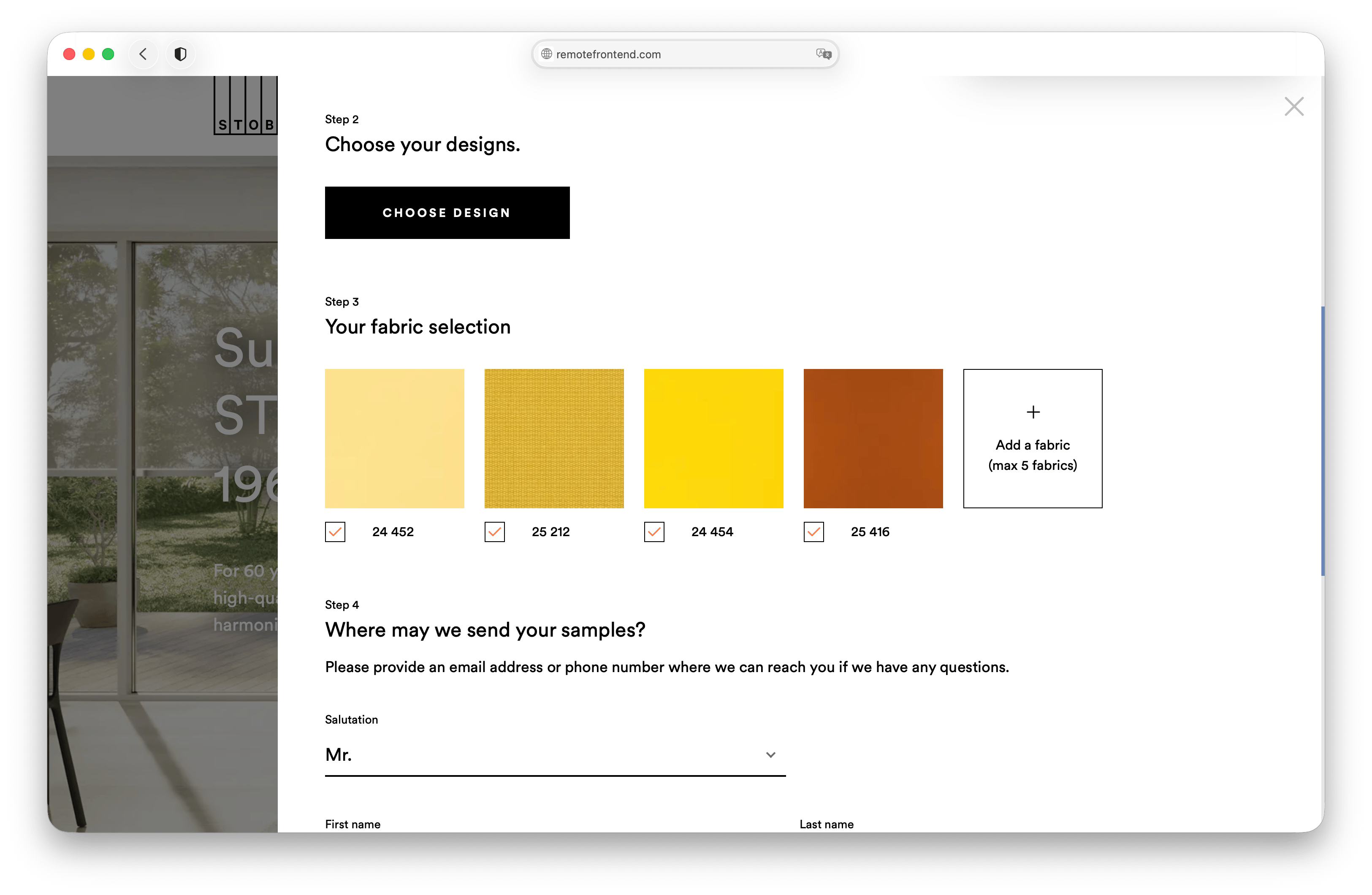
Task: Select the pale yellow 24 452 swatch
Action: (x=394, y=438)
